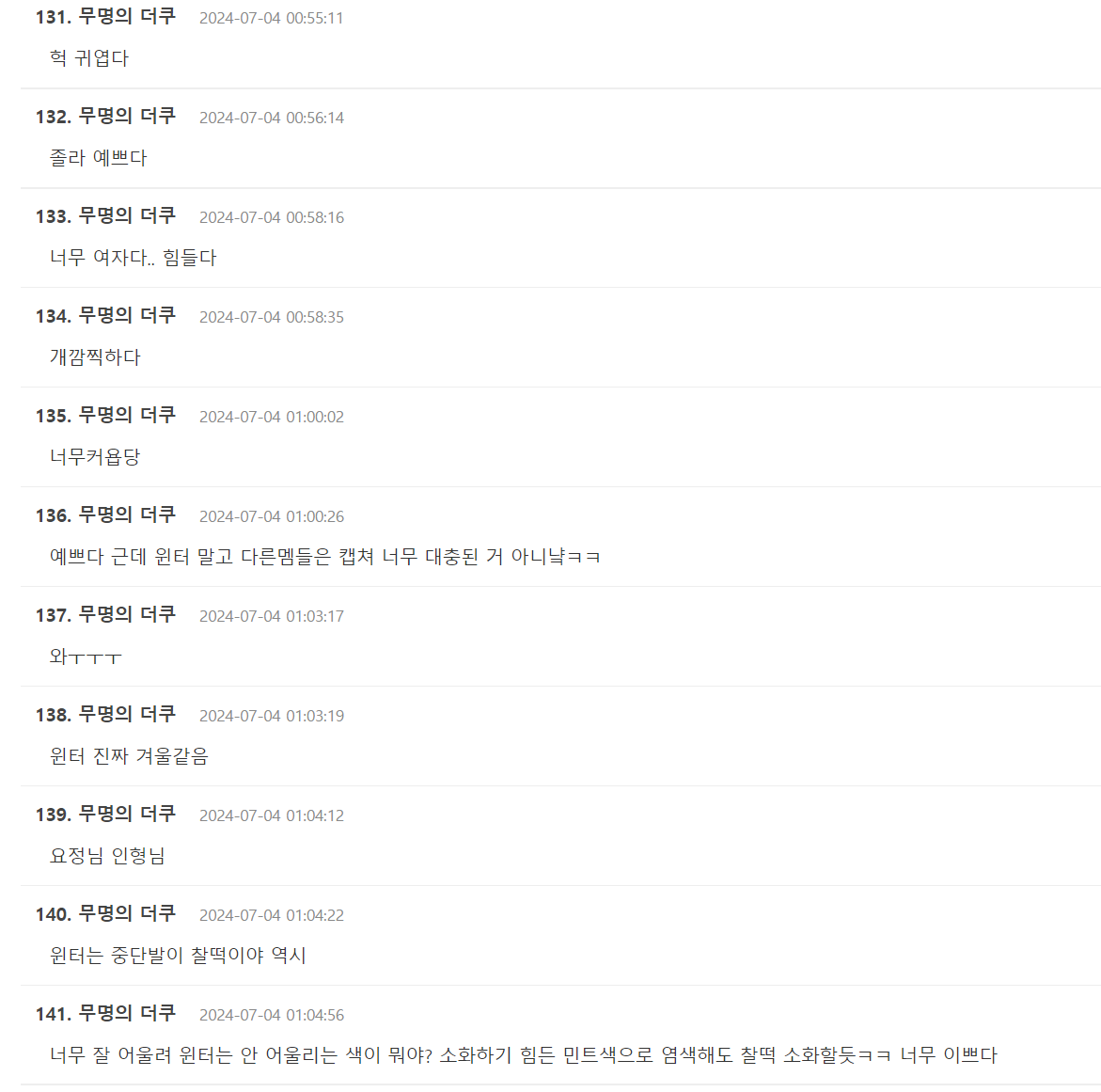Click comment text '너무커욥당'
This screenshot has height=1092, width=1101.
point(95,457)
